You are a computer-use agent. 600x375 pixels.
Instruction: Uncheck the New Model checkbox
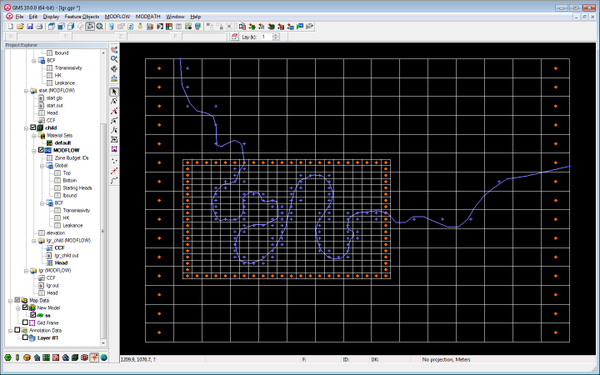[x=25, y=307]
